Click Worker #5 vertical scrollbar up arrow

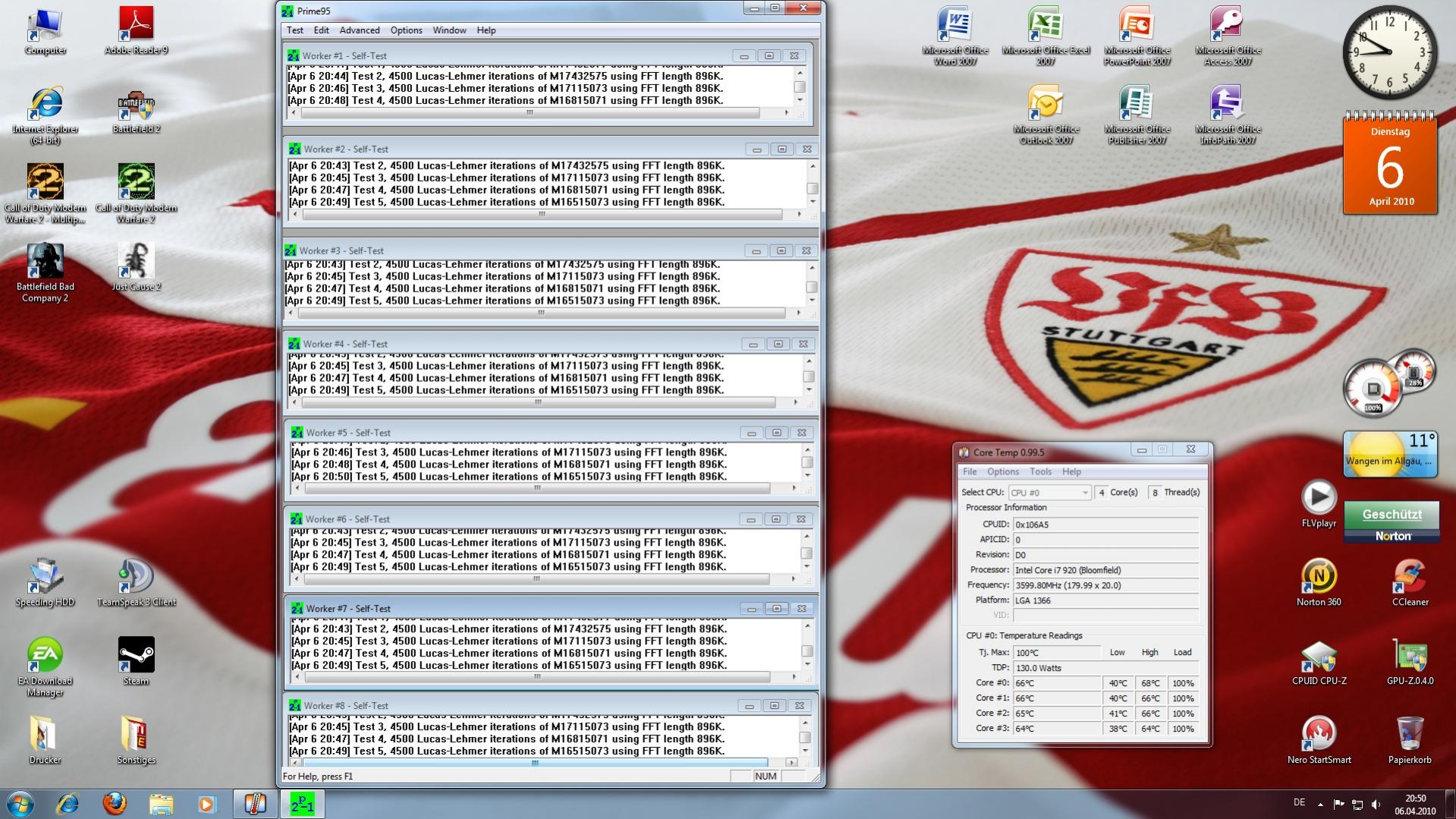pyautogui.click(x=807, y=449)
